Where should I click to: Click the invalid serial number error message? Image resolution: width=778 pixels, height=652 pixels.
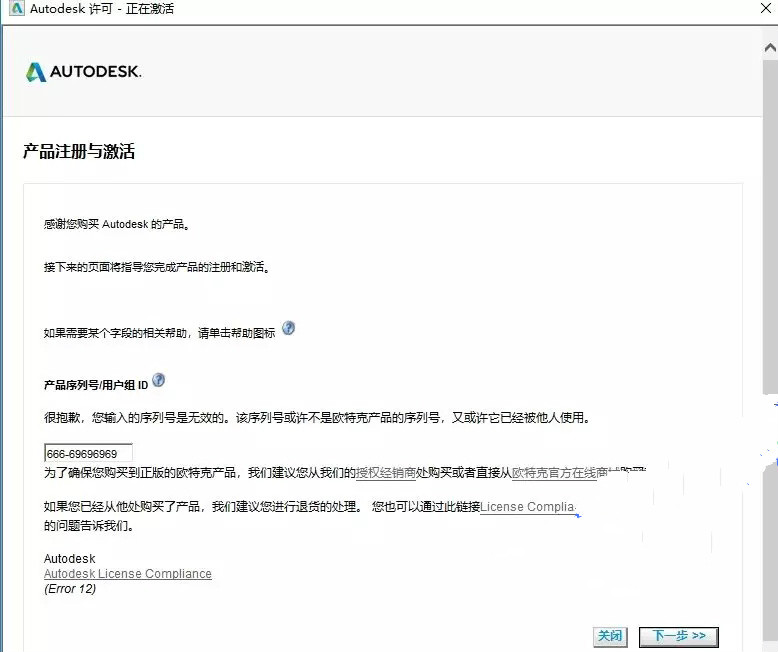tap(318, 418)
